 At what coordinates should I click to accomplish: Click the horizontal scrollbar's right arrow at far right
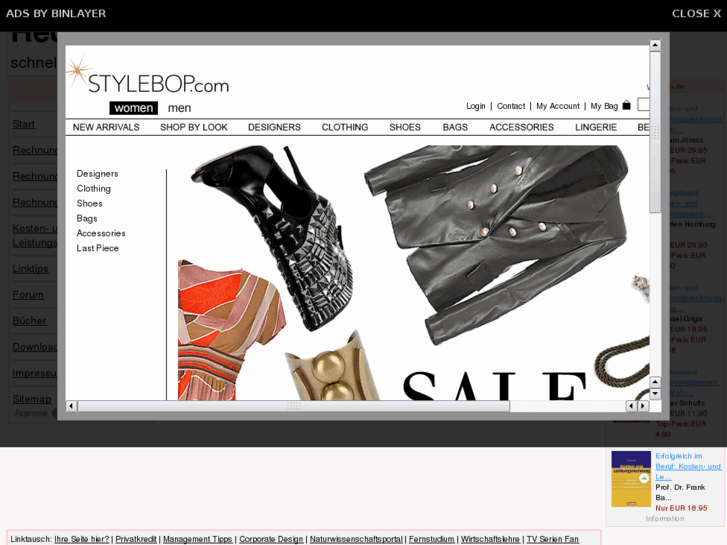point(643,406)
